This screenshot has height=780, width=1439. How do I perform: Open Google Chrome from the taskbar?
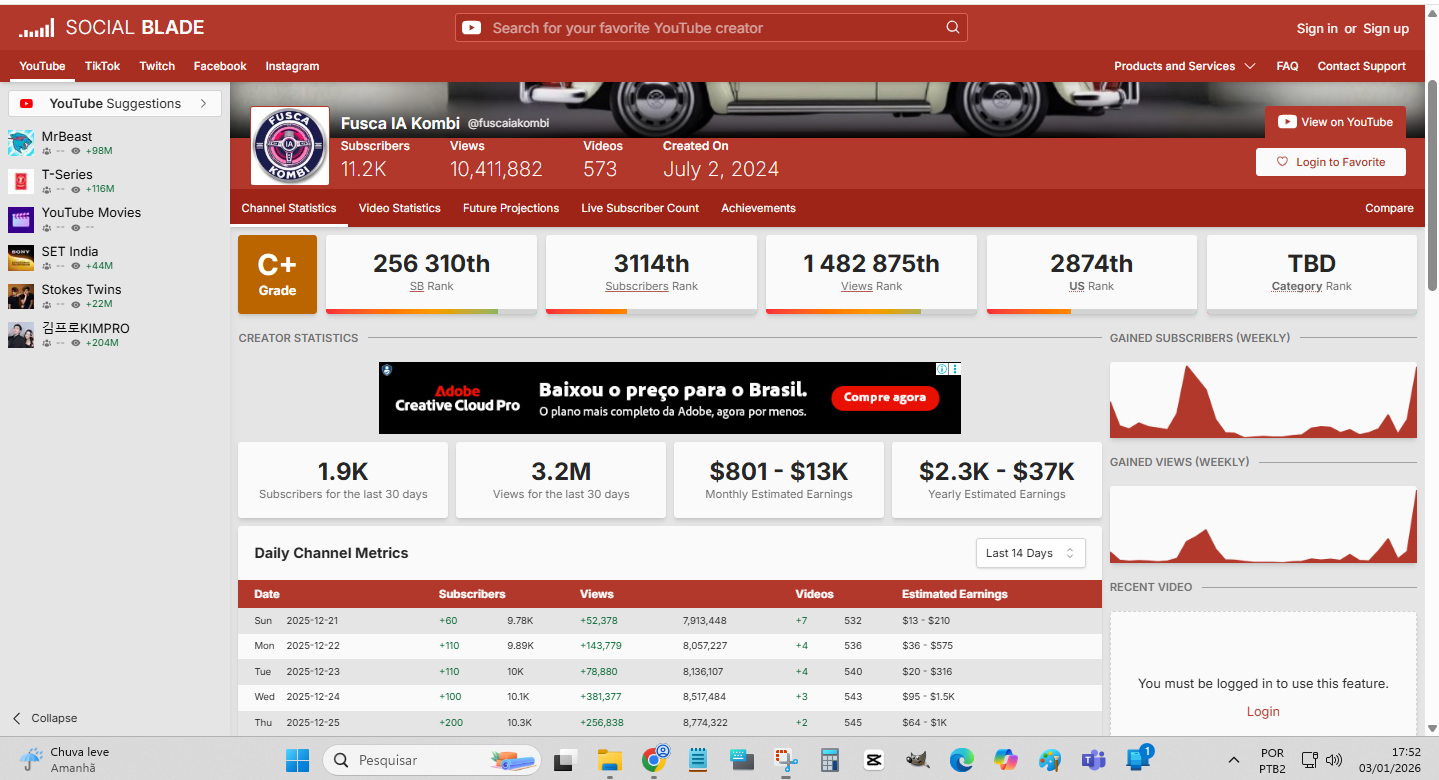[x=655, y=760]
